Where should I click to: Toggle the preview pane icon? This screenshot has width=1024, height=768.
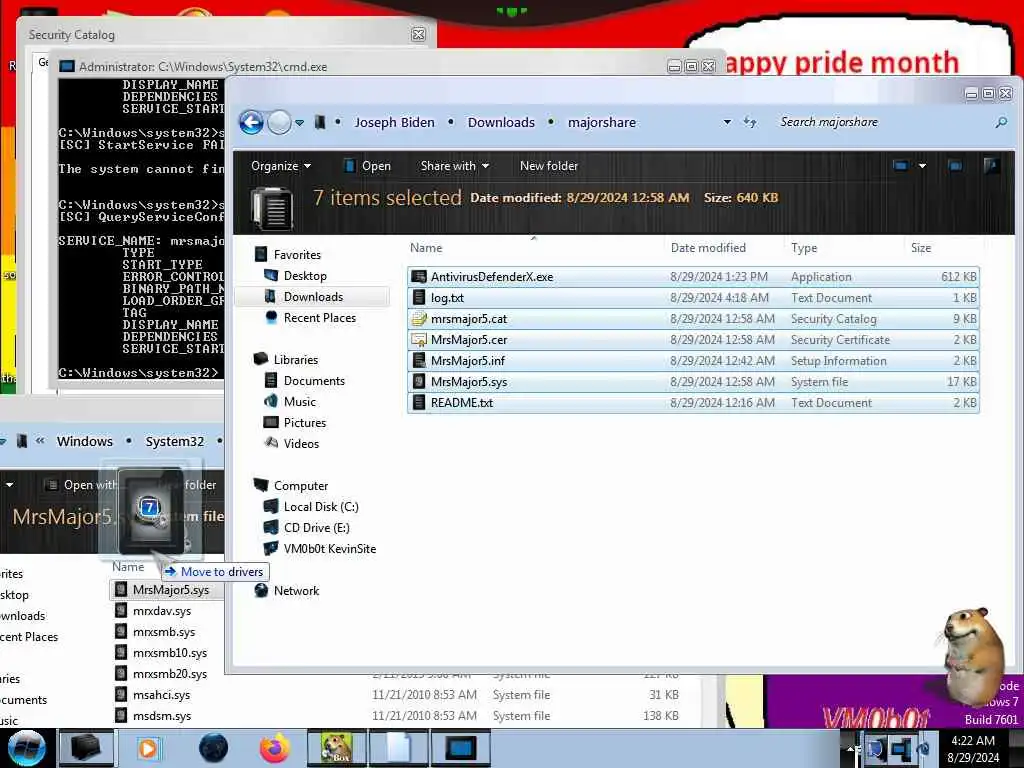[955, 166]
